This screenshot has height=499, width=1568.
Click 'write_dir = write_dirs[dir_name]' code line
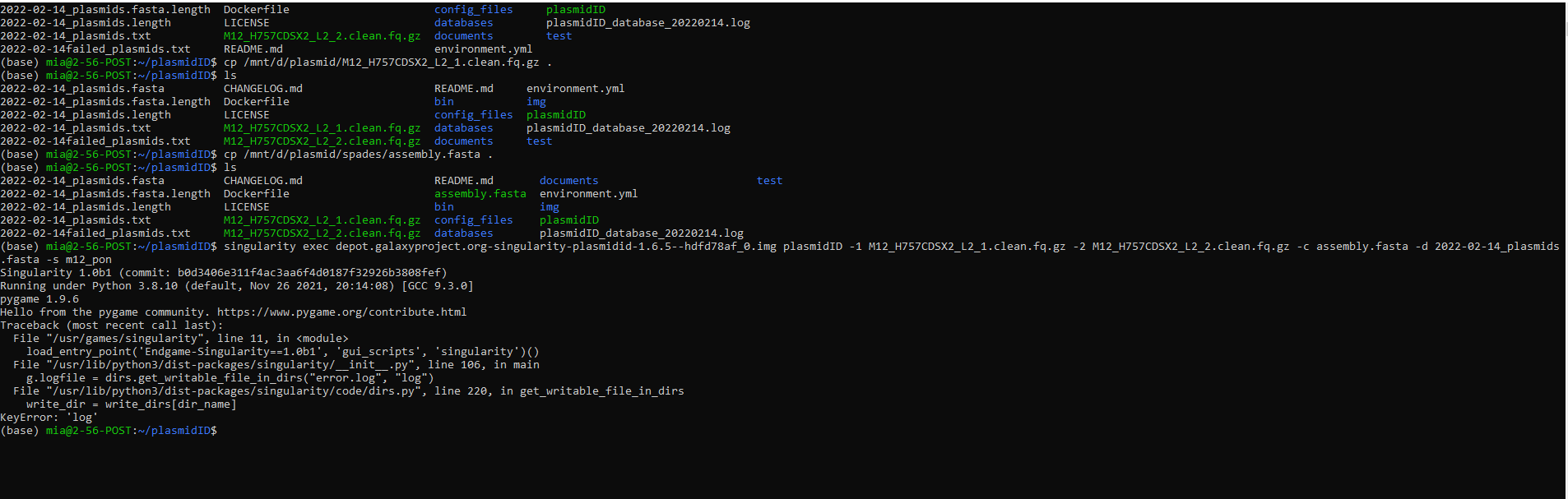(132, 404)
